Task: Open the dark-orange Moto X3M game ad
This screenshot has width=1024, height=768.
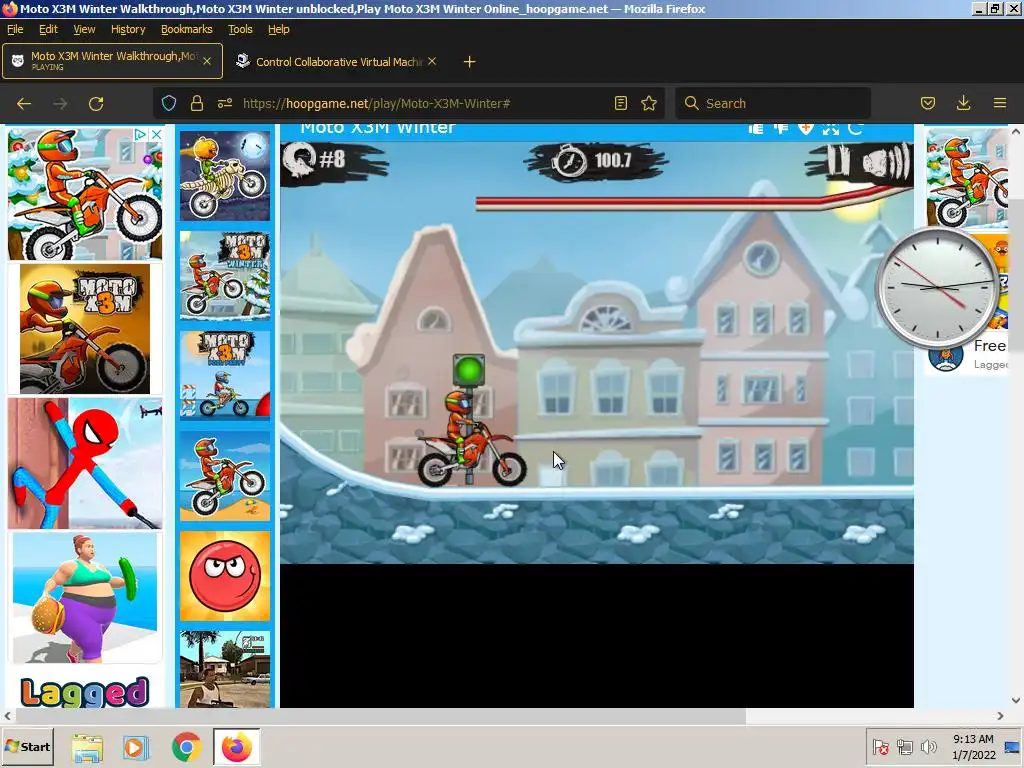Action: click(85, 329)
